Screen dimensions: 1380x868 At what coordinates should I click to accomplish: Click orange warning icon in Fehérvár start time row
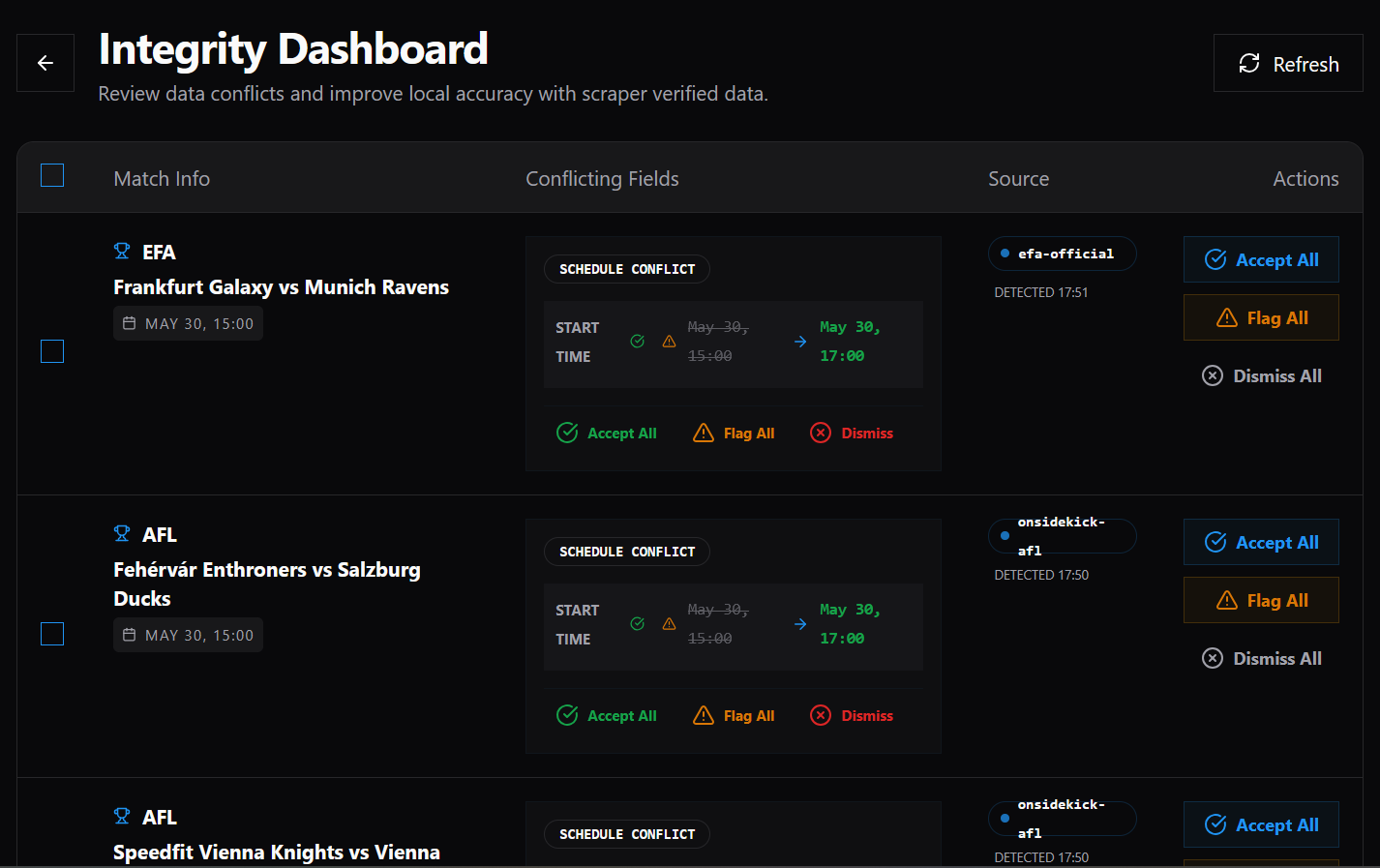[669, 624]
